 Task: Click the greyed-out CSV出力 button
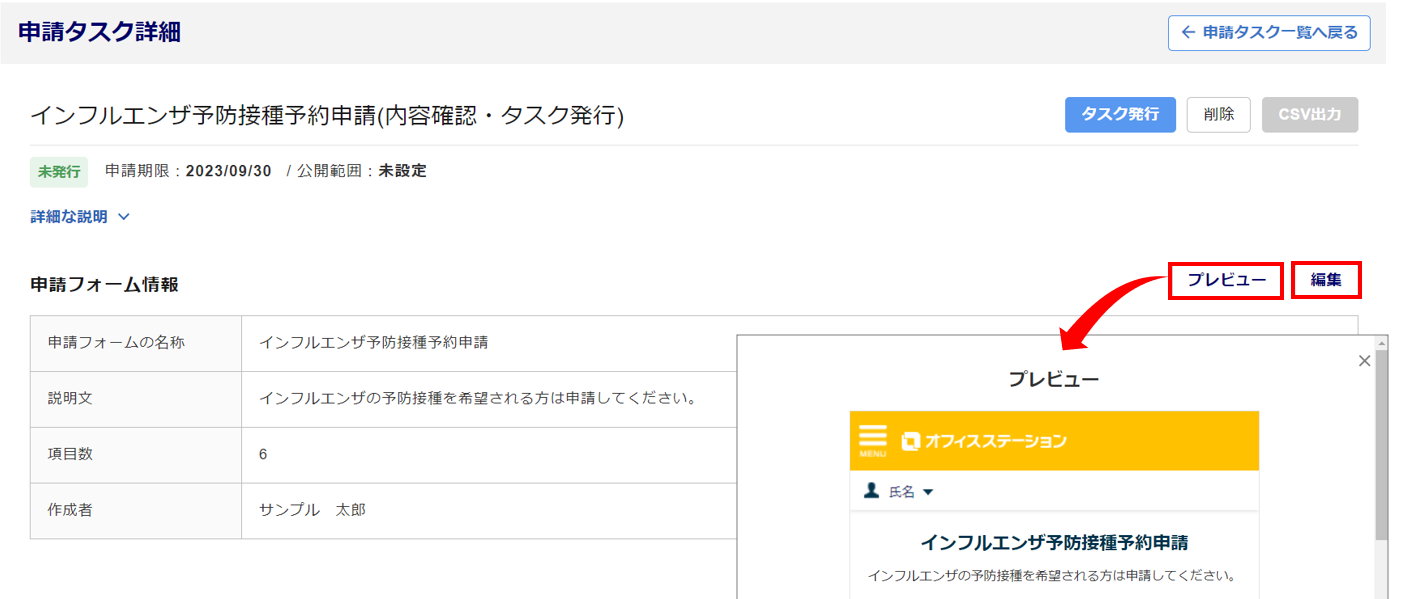pos(1310,115)
